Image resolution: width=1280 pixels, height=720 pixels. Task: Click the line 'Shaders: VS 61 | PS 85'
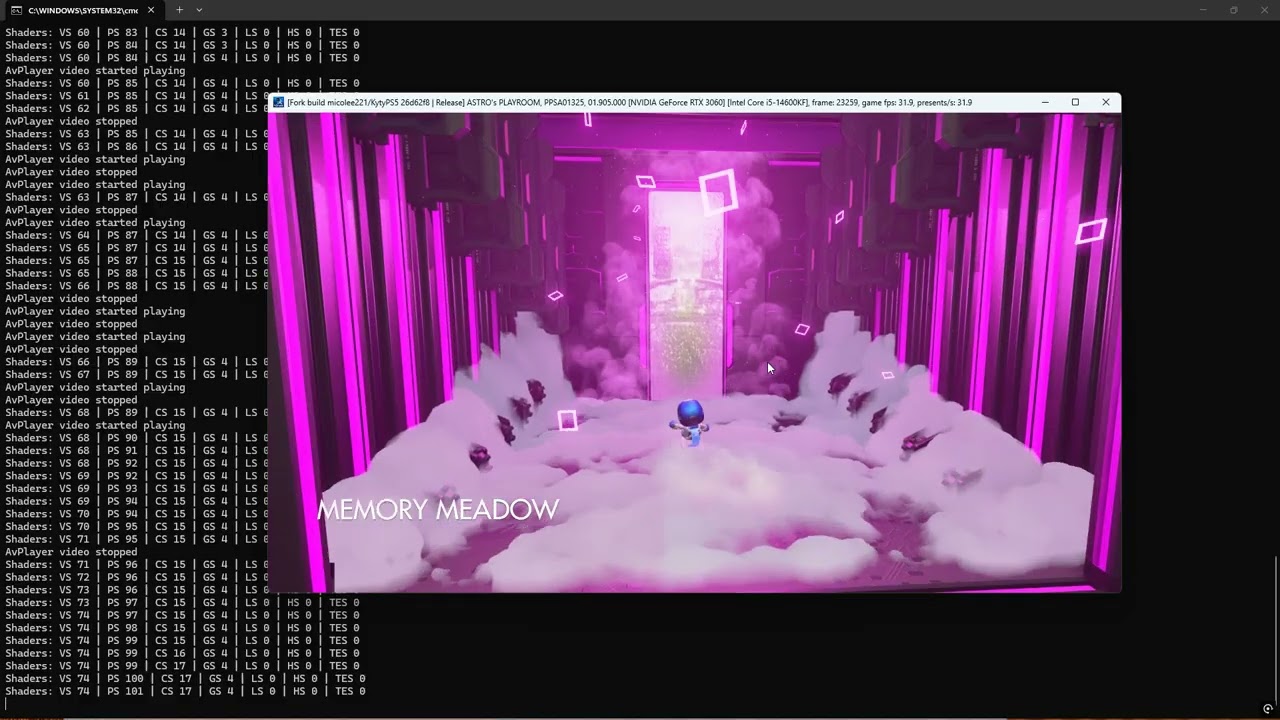pyautogui.click(x=136, y=96)
